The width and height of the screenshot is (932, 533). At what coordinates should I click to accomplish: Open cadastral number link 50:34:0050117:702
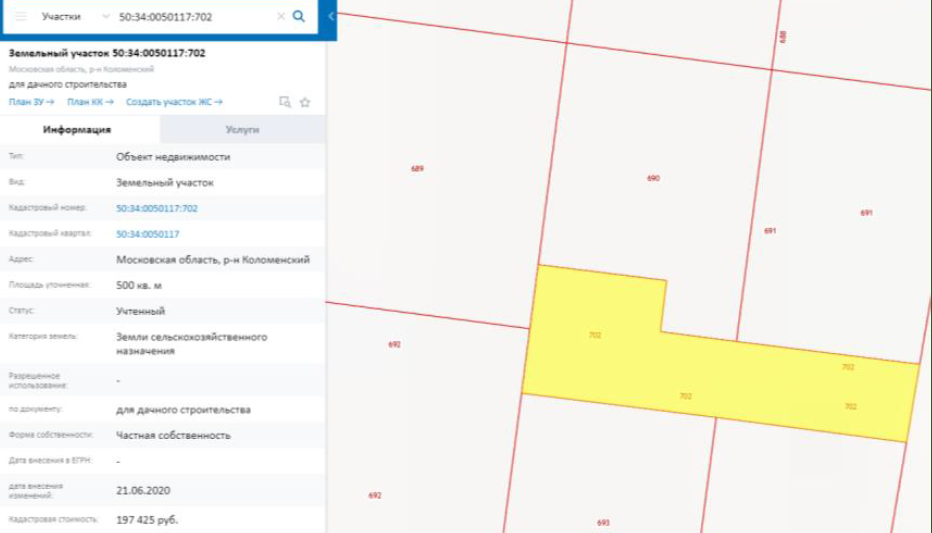point(157,208)
